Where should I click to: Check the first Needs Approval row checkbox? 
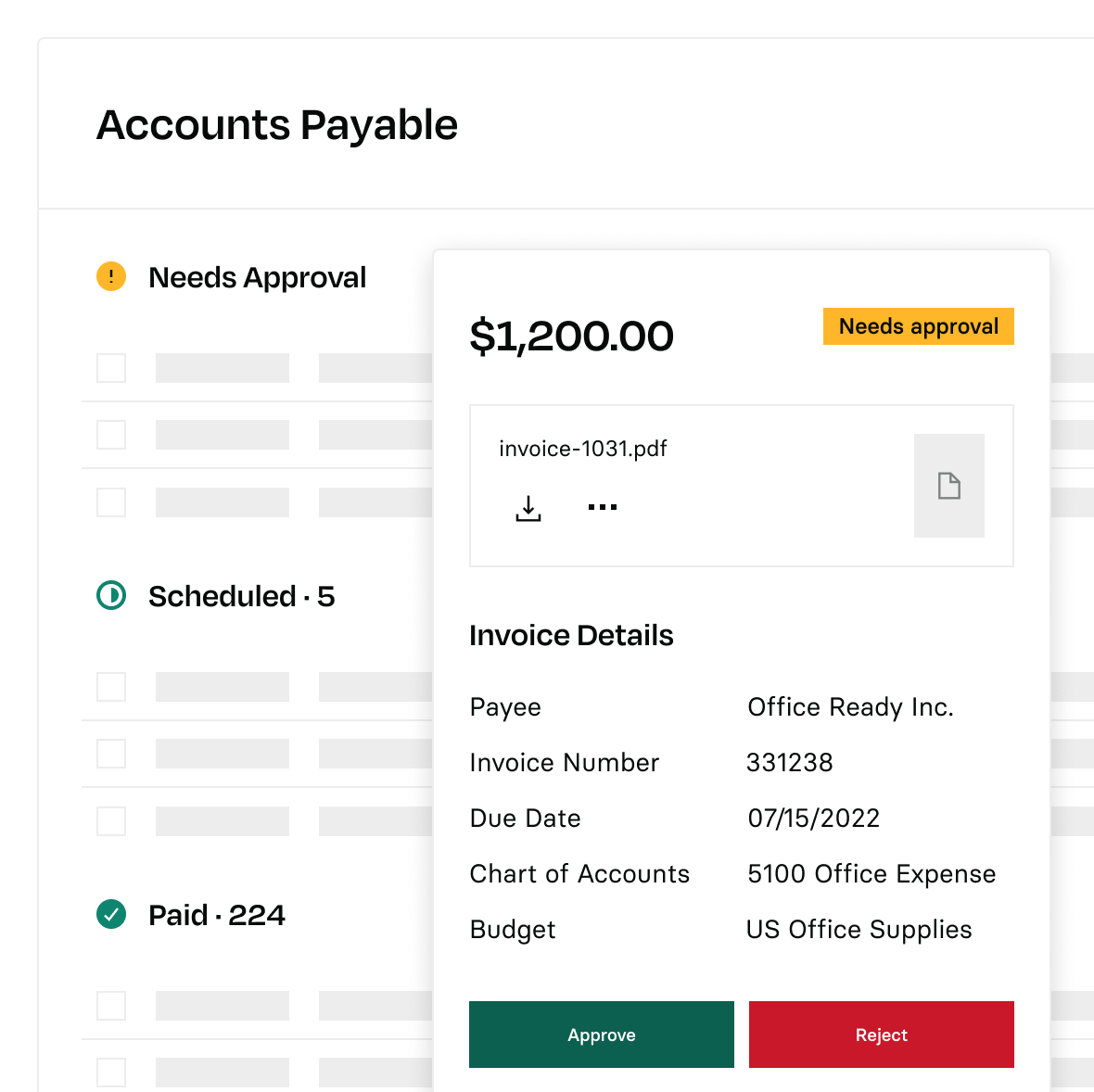click(111, 368)
